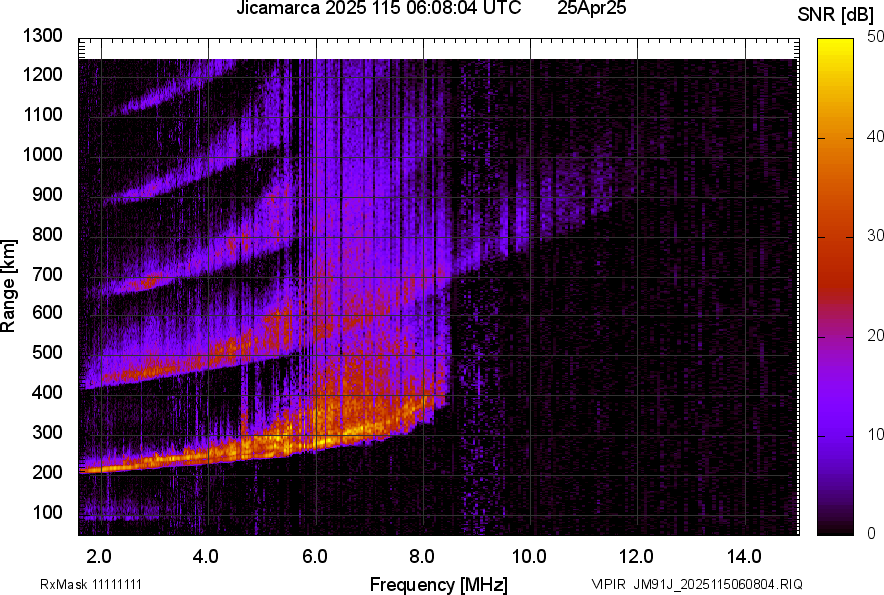The height and width of the screenshot is (595, 884).
Task: Click the range tick label '1200'
Action: click(x=43, y=74)
